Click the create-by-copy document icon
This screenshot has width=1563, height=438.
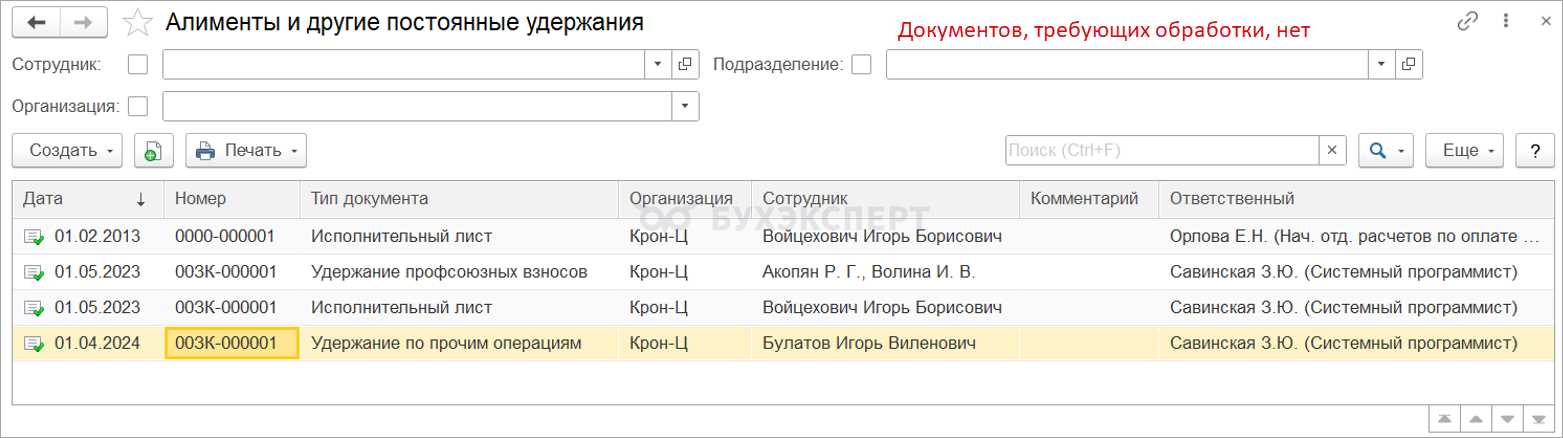coord(154,150)
